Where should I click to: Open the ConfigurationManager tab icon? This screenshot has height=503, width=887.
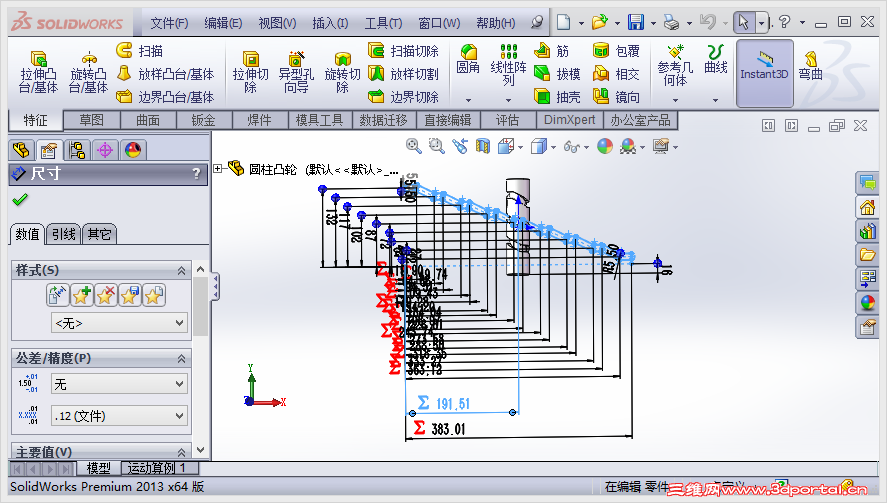(x=77, y=150)
